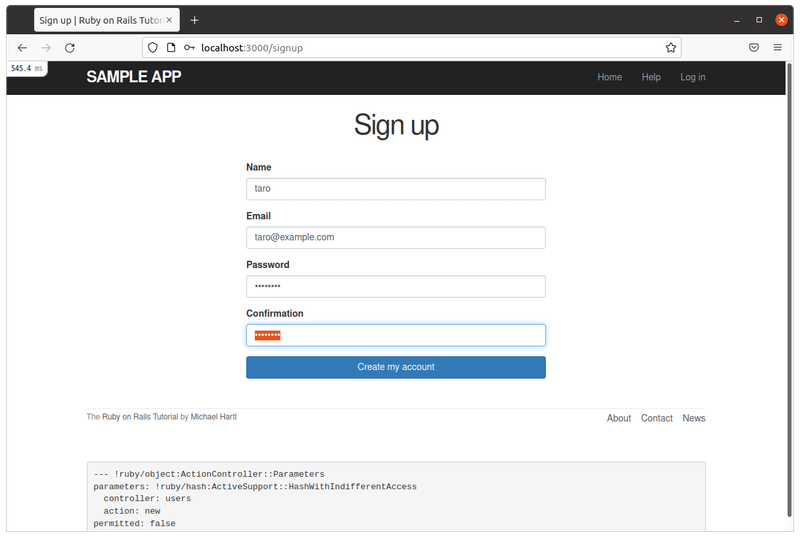
Task: Click the ActionController::Parameters debug line
Action: click(209, 474)
